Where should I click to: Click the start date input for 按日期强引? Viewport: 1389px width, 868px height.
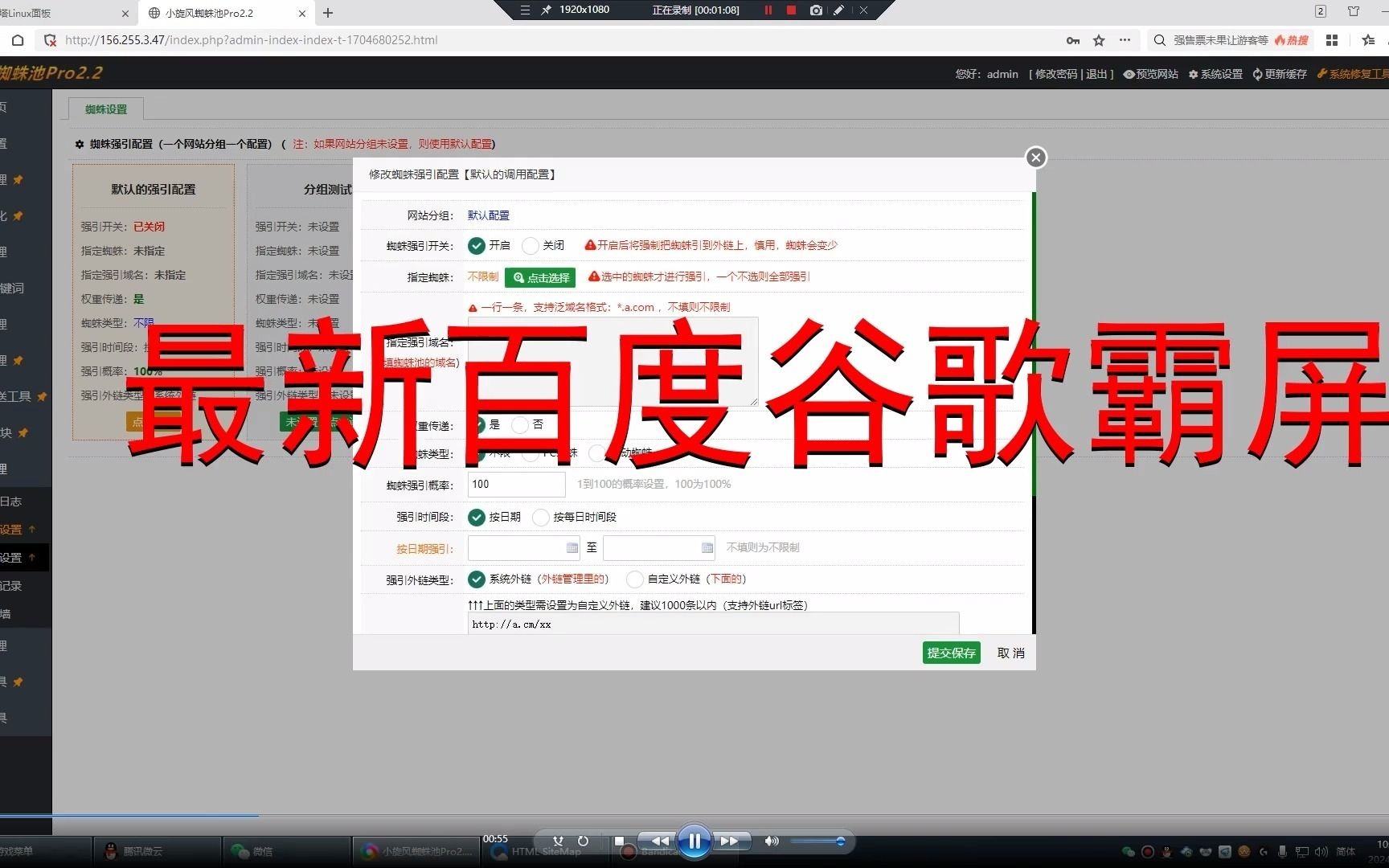click(523, 548)
